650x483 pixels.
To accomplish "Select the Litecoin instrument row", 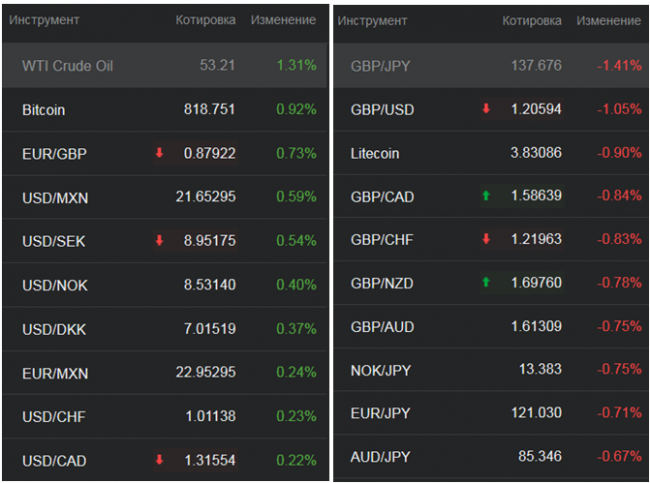I will [375, 153].
